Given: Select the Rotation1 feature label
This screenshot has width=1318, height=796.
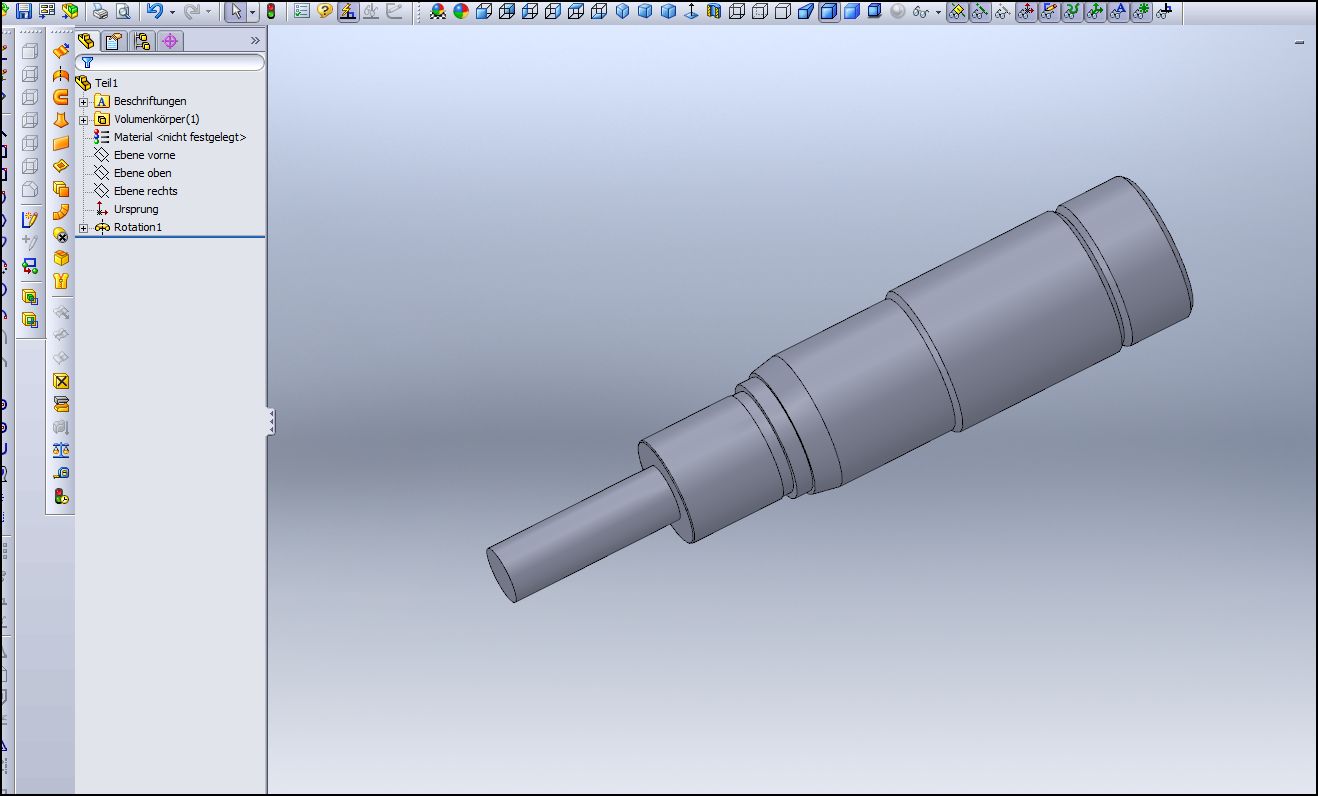Looking at the screenshot, I should pyautogui.click(x=138, y=227).
